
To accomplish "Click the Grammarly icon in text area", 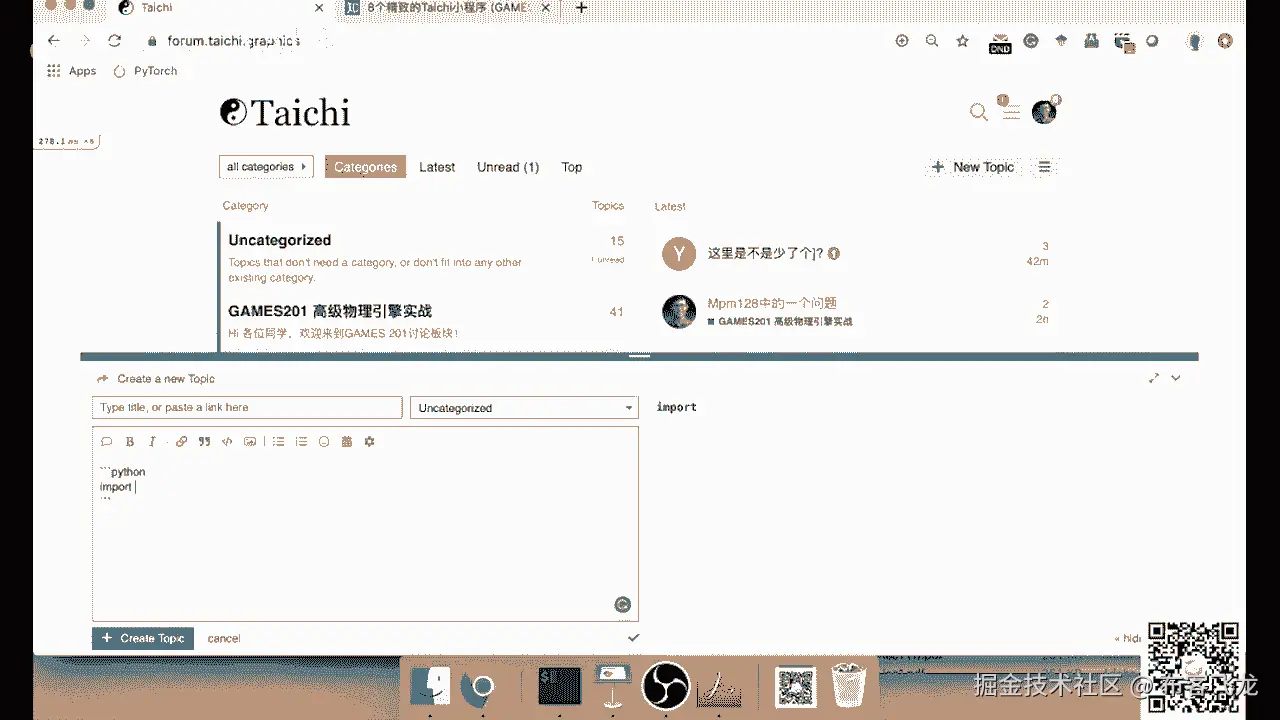I will [x=622, y=604].
